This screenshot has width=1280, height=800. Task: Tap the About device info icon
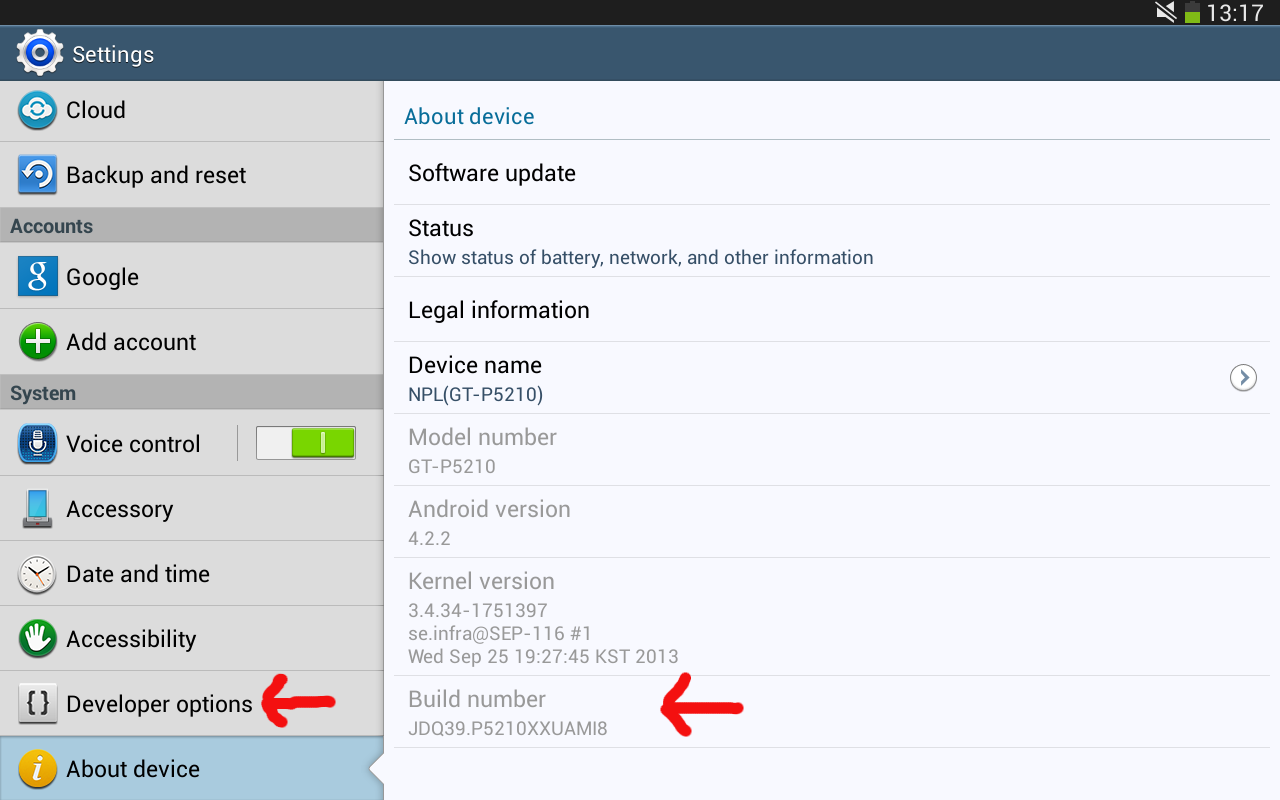[x=38, y=769]
